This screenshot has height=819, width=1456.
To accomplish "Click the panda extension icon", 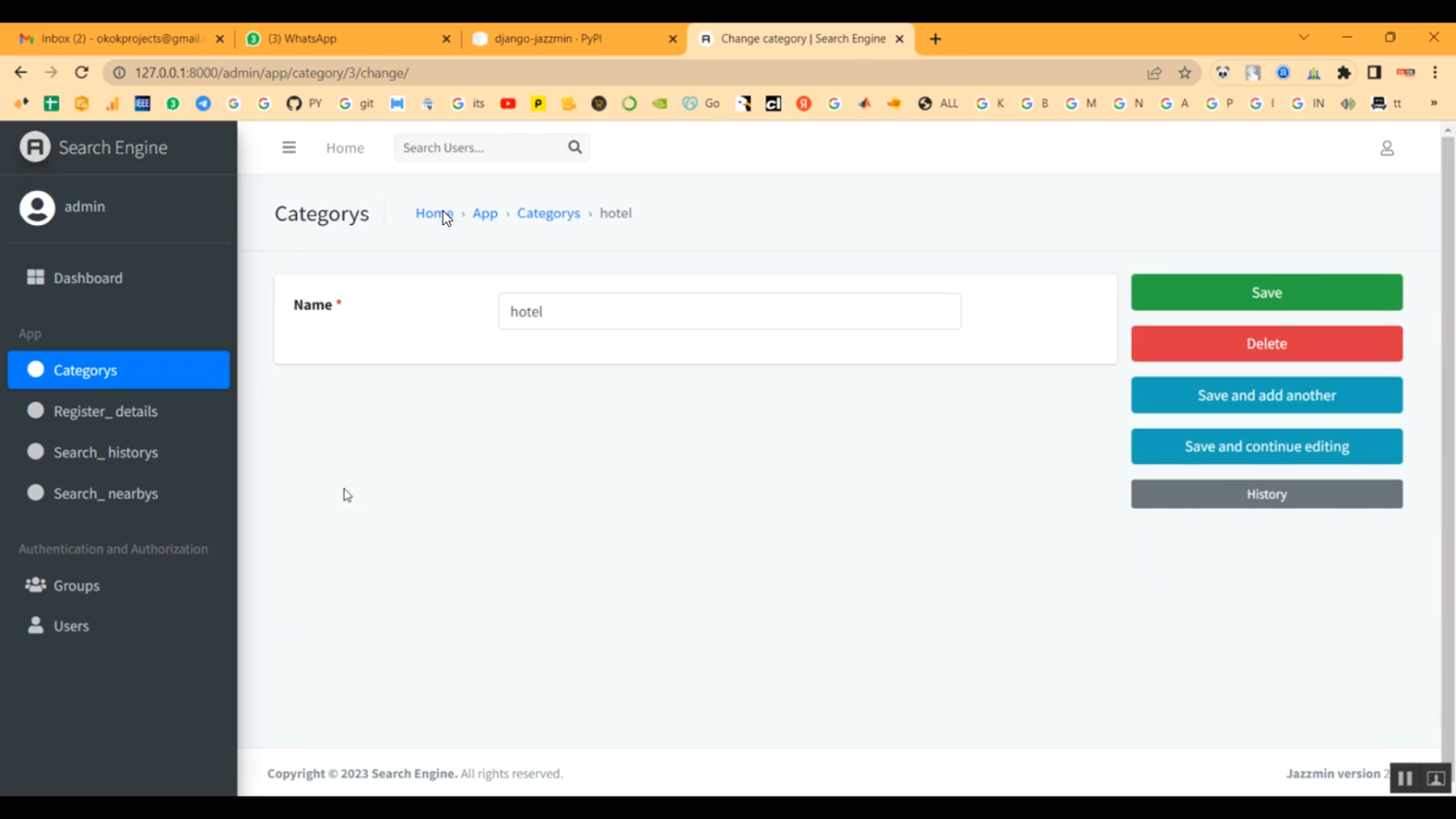I will coord(1223,73).
